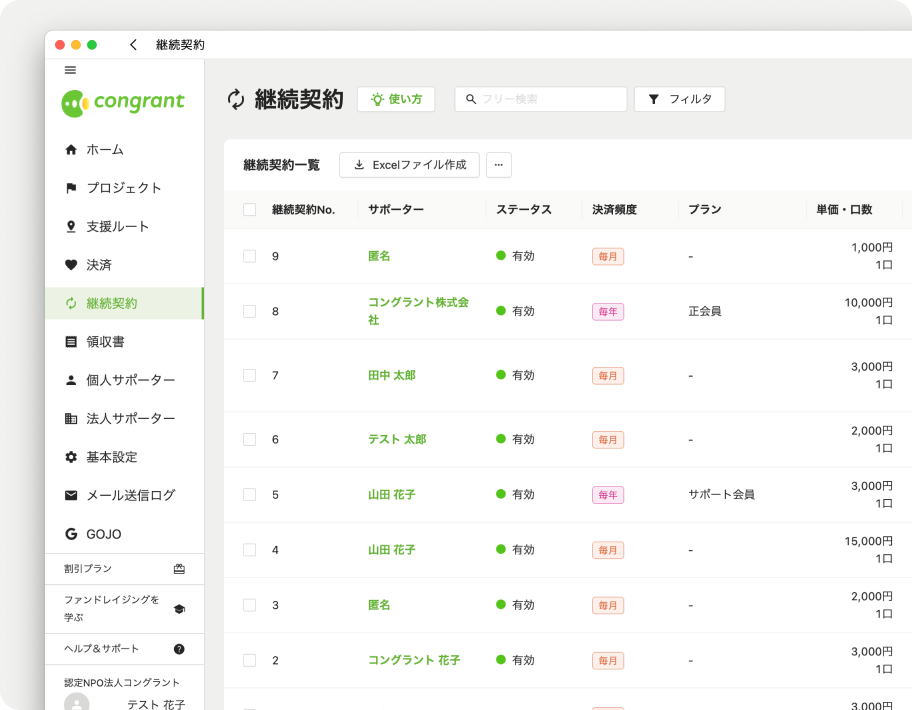This screenshot has height=710, width=912.
Task: Click the G icon beside GOJO
Action: pos(71,534)
